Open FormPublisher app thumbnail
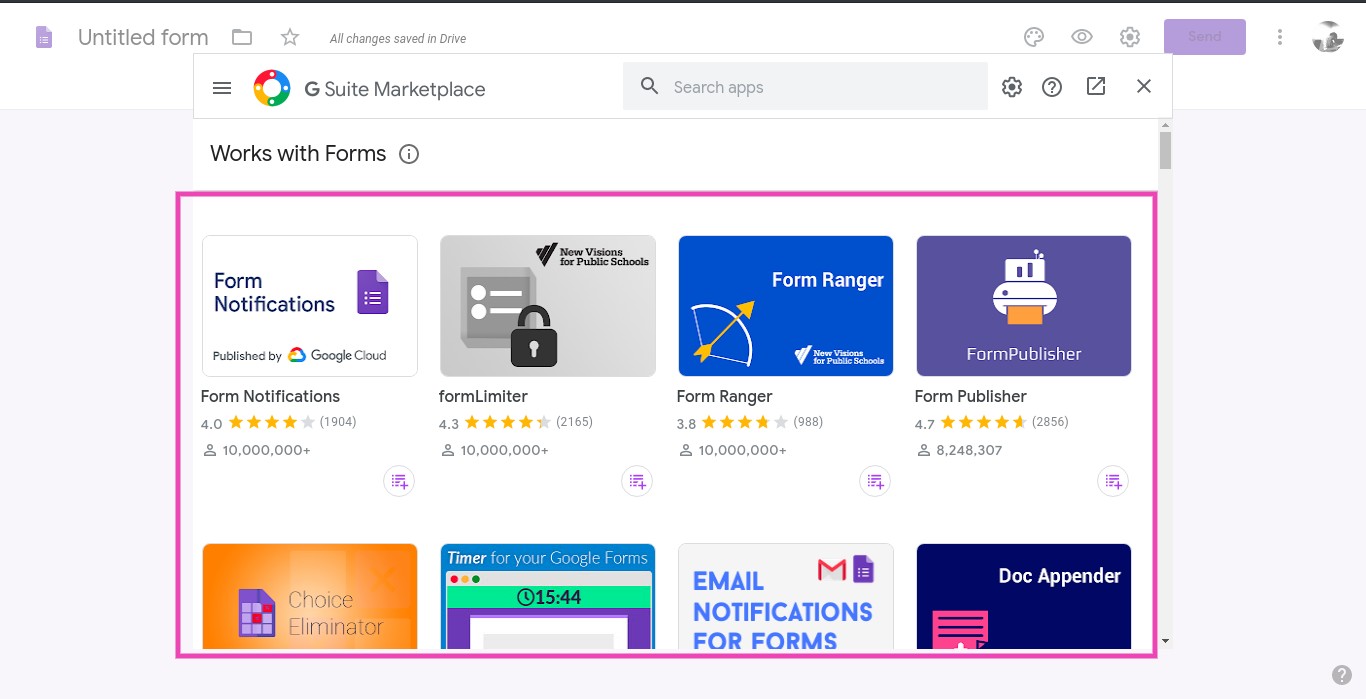Image resolution: width=1366 pixels, height=699 pixels. coord(1024,306)
